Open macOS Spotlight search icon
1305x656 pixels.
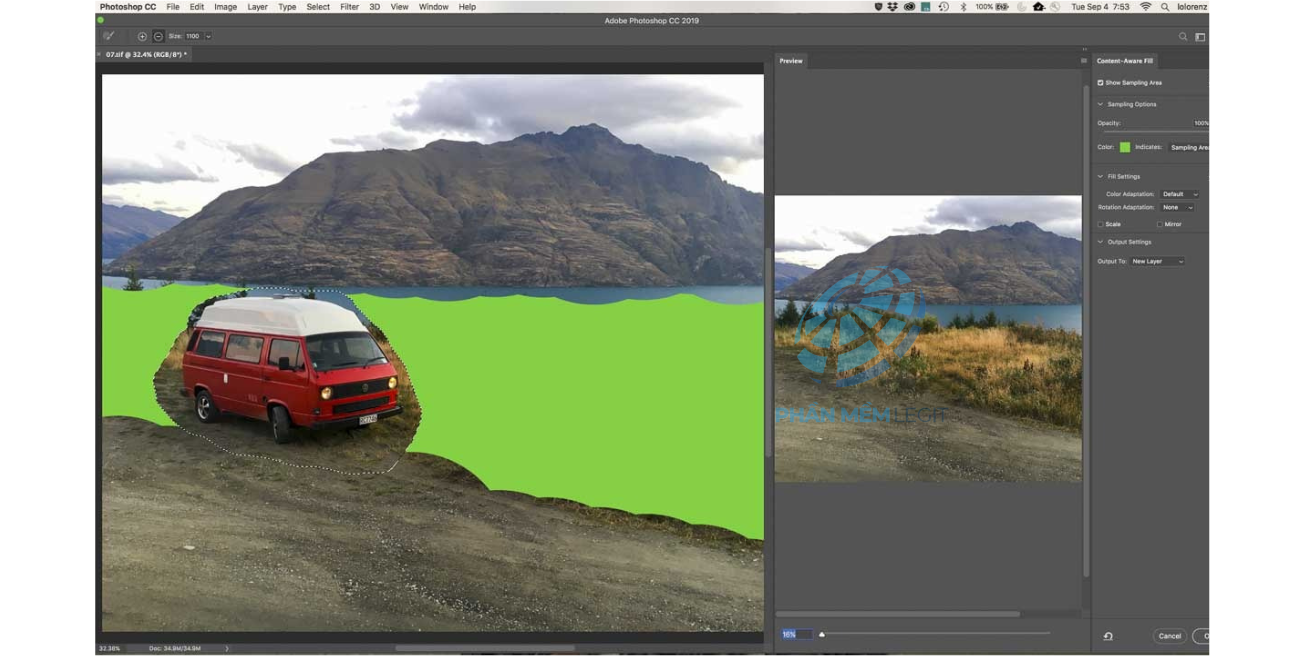tap(1165, 7)
